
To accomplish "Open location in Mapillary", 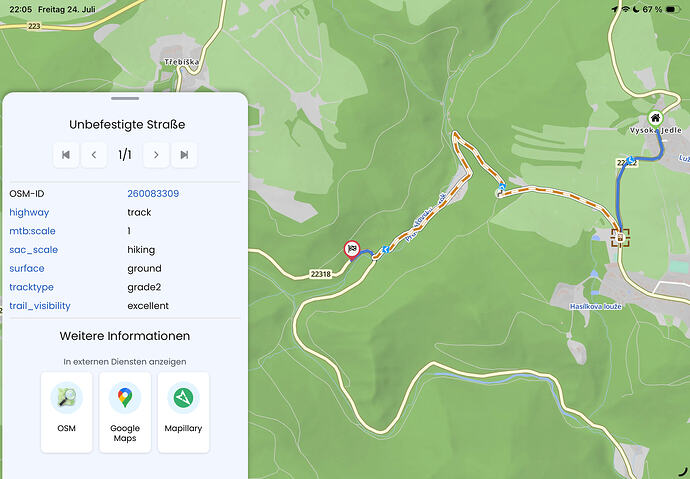I will 184,412.
